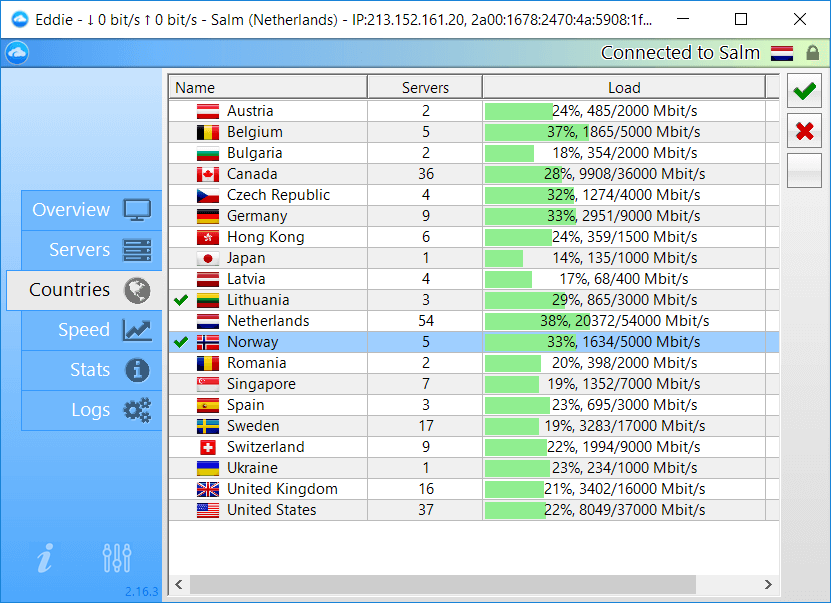Sort by the Load column header

(x=624, y=87)
